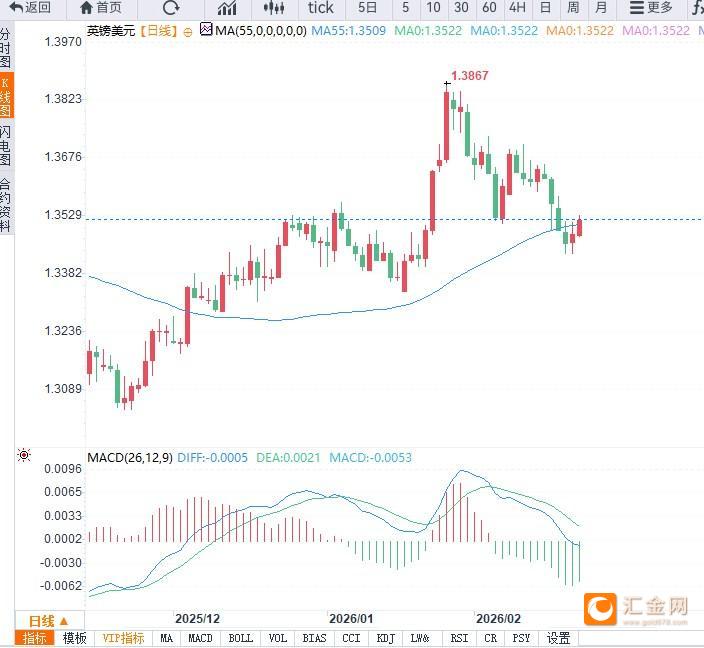Go back using the 返回 arrow button
704x648 pixels.
[x=30, y=8]
